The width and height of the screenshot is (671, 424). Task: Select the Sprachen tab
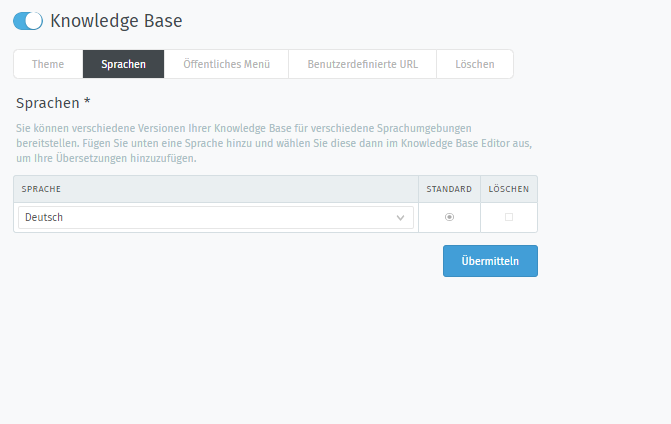click(123, 64)
